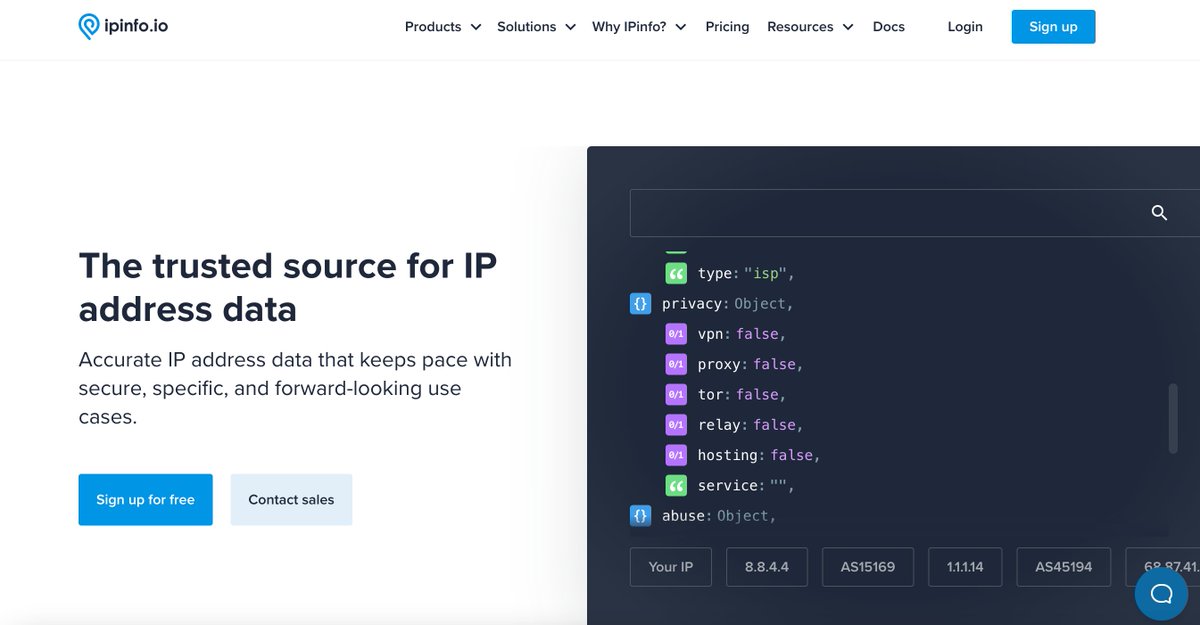This screenshot has height=625, width=1200.
Task: Expand the Why IPinfo? menu
Action: point(640,27)
